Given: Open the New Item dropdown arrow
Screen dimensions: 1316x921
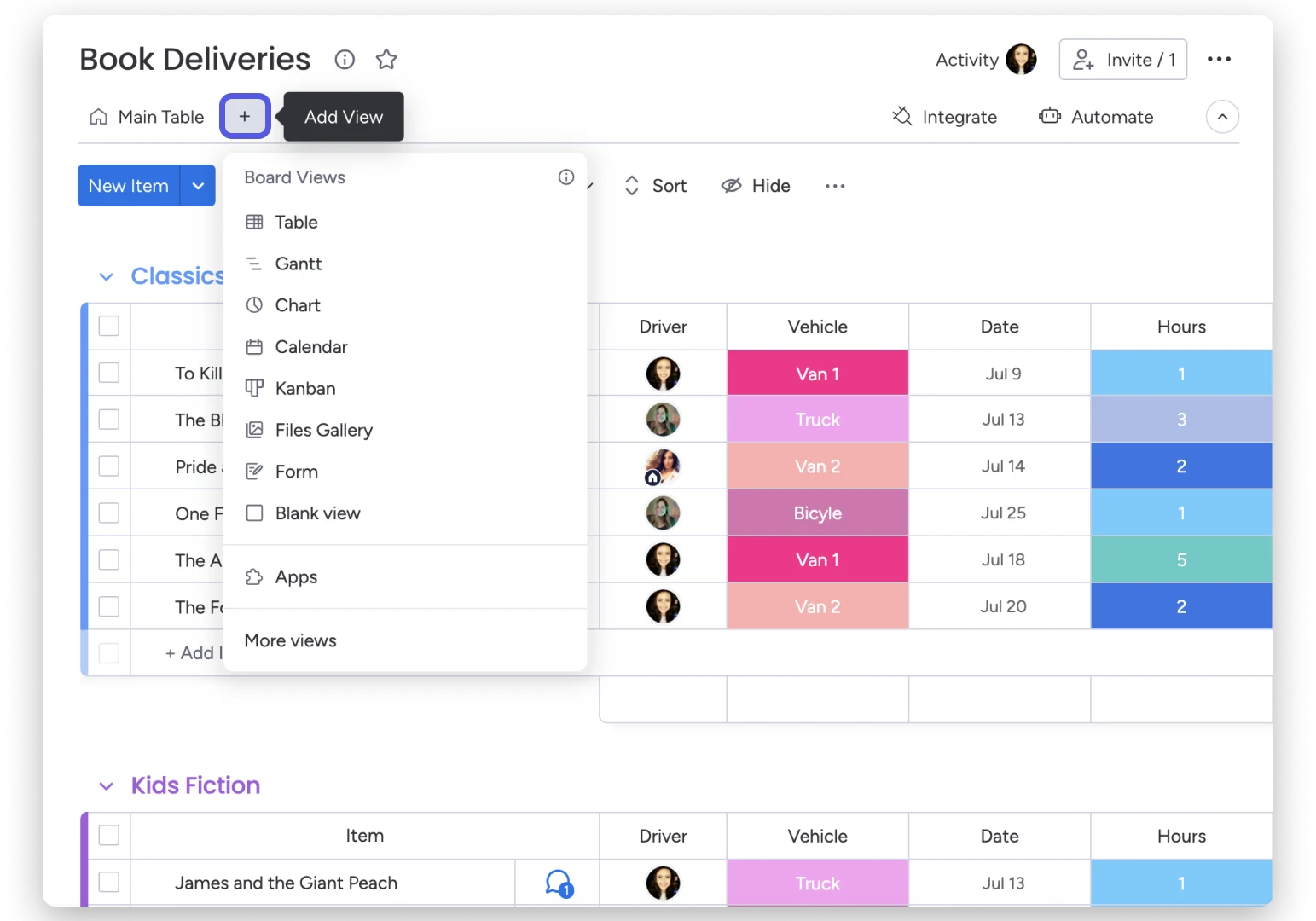Looking at the screenshot, I should click(x=198, y=186).
